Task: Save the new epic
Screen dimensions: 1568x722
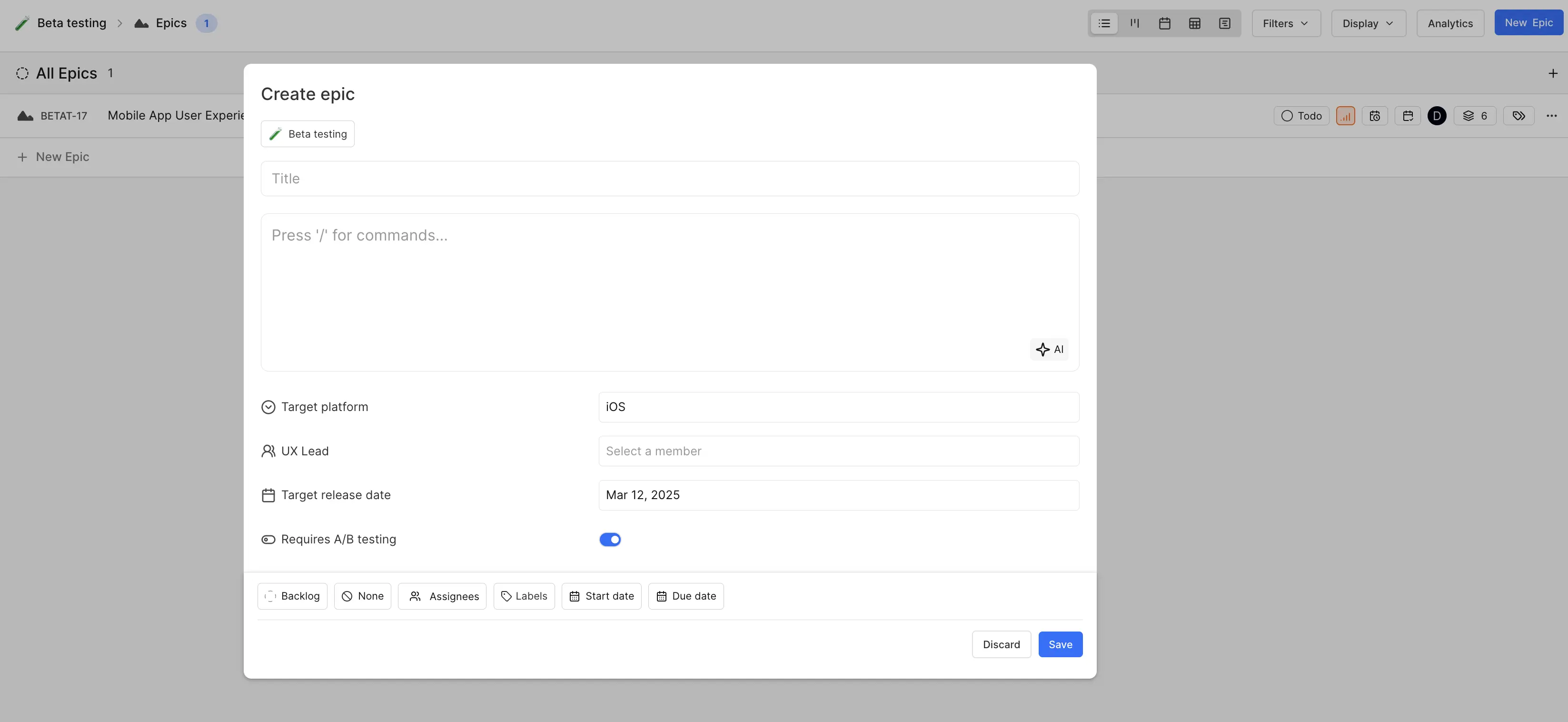Action: point(1061,644)
